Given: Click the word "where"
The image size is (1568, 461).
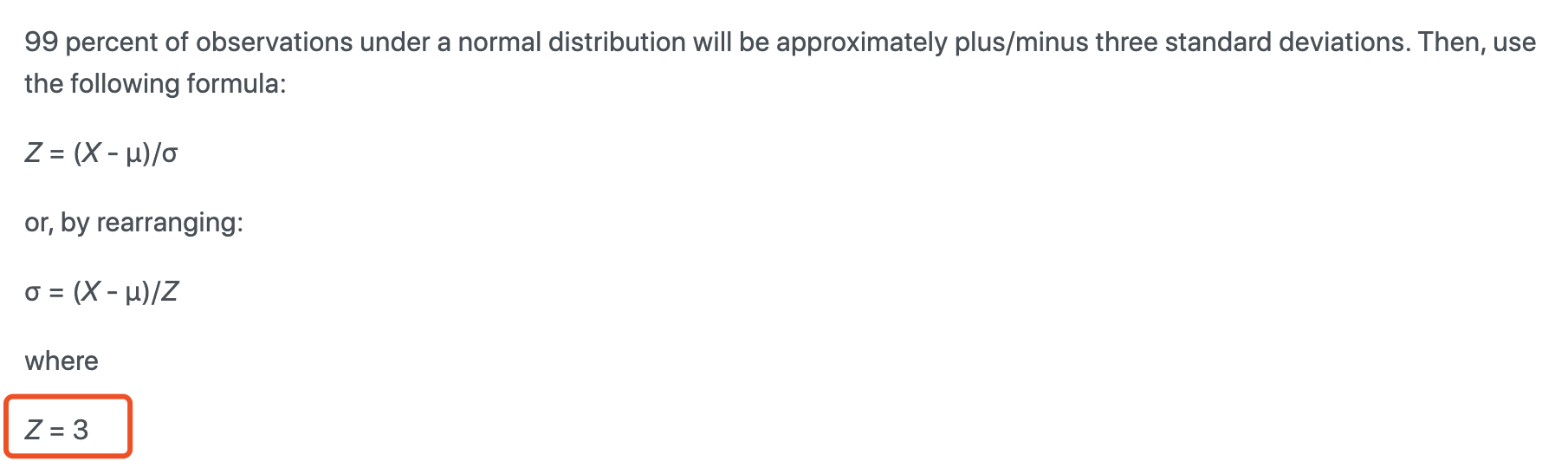Looking at the screenshot, I should coord(62,360).
